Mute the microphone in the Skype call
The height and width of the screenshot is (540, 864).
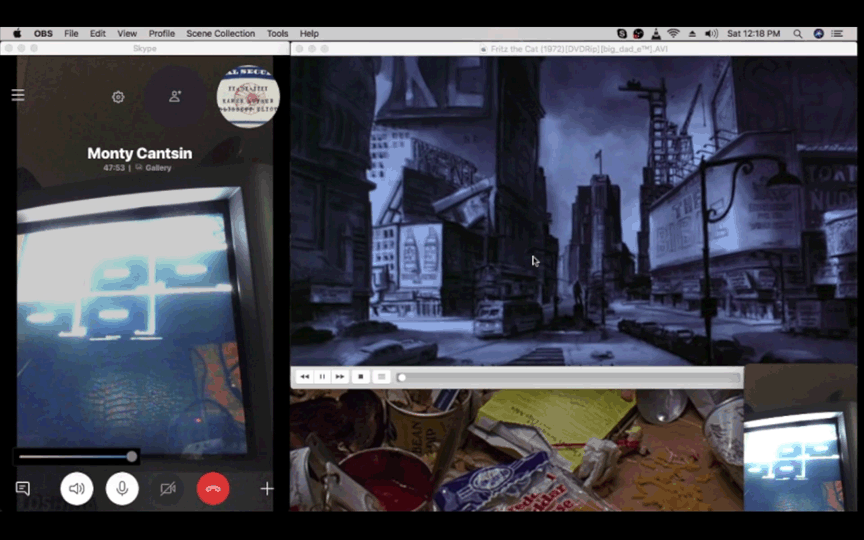point(122,488)
